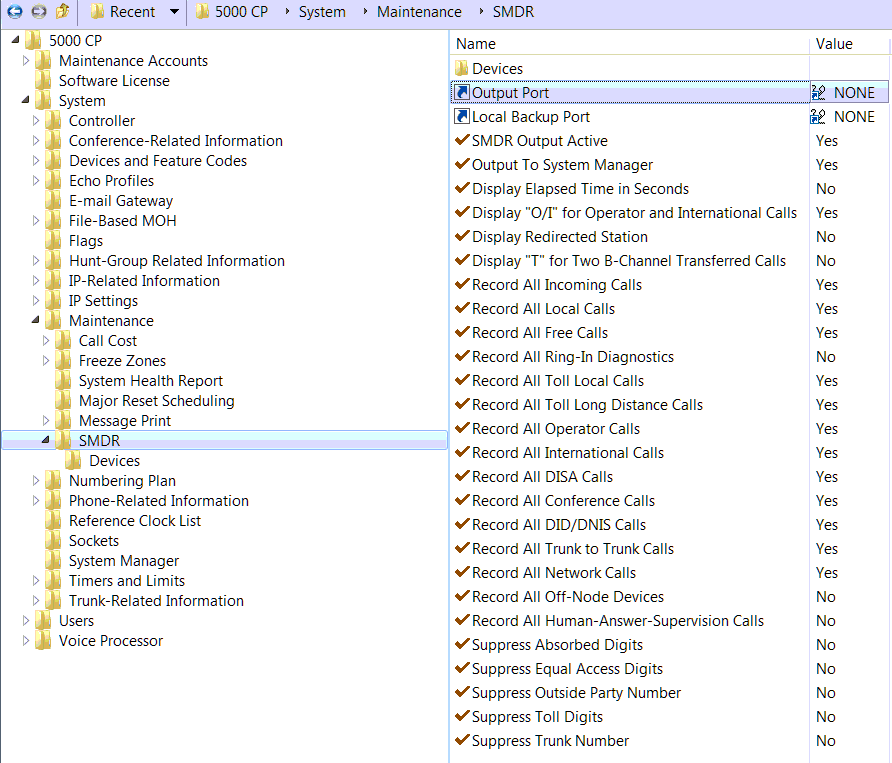Select Call Cost in the tree

(108, 340)
